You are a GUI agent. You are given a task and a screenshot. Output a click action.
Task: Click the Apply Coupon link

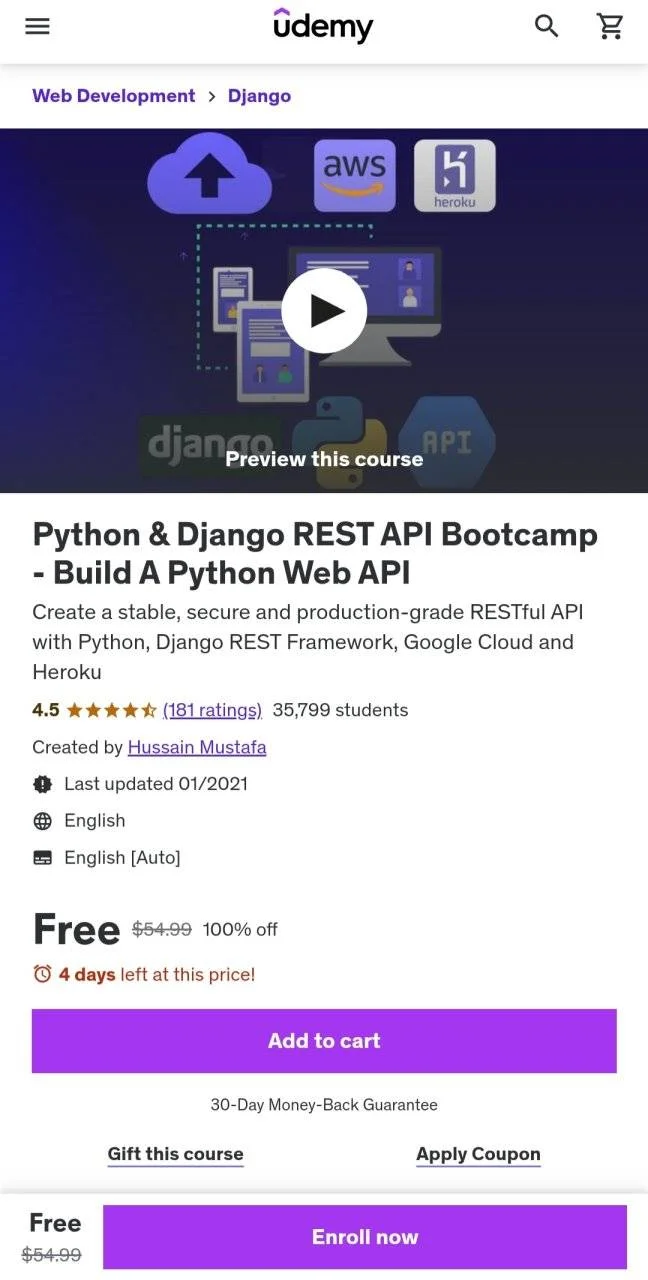pos(478,1154)
